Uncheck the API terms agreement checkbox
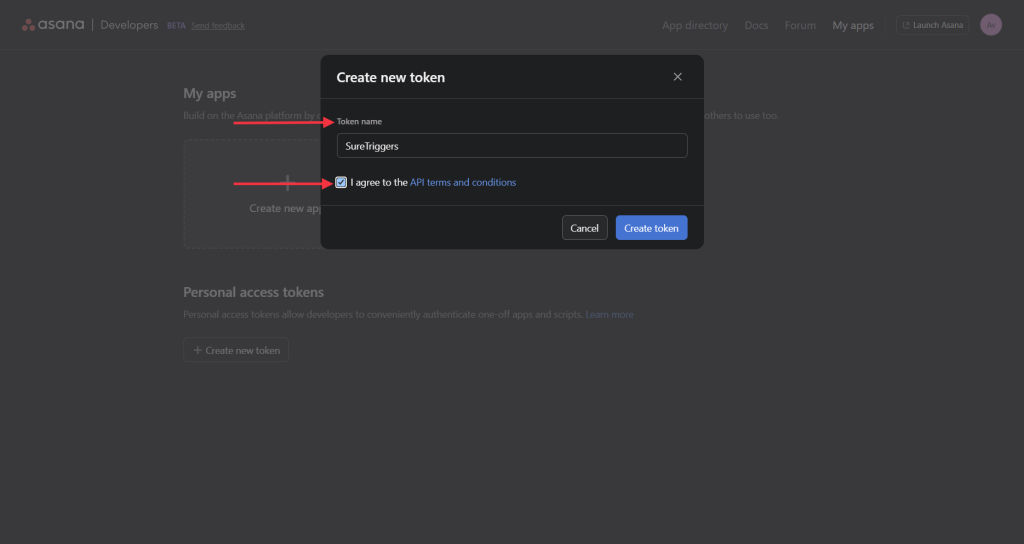 coord(342,183)
